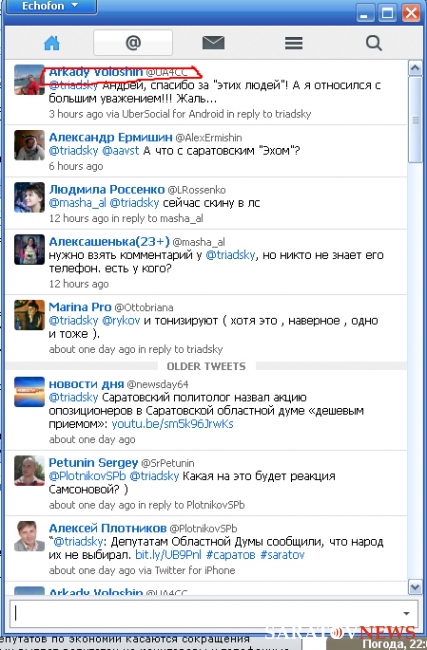
Task: Open the bit.ly/UB9Pnl link
Action: tap(168, 555)
